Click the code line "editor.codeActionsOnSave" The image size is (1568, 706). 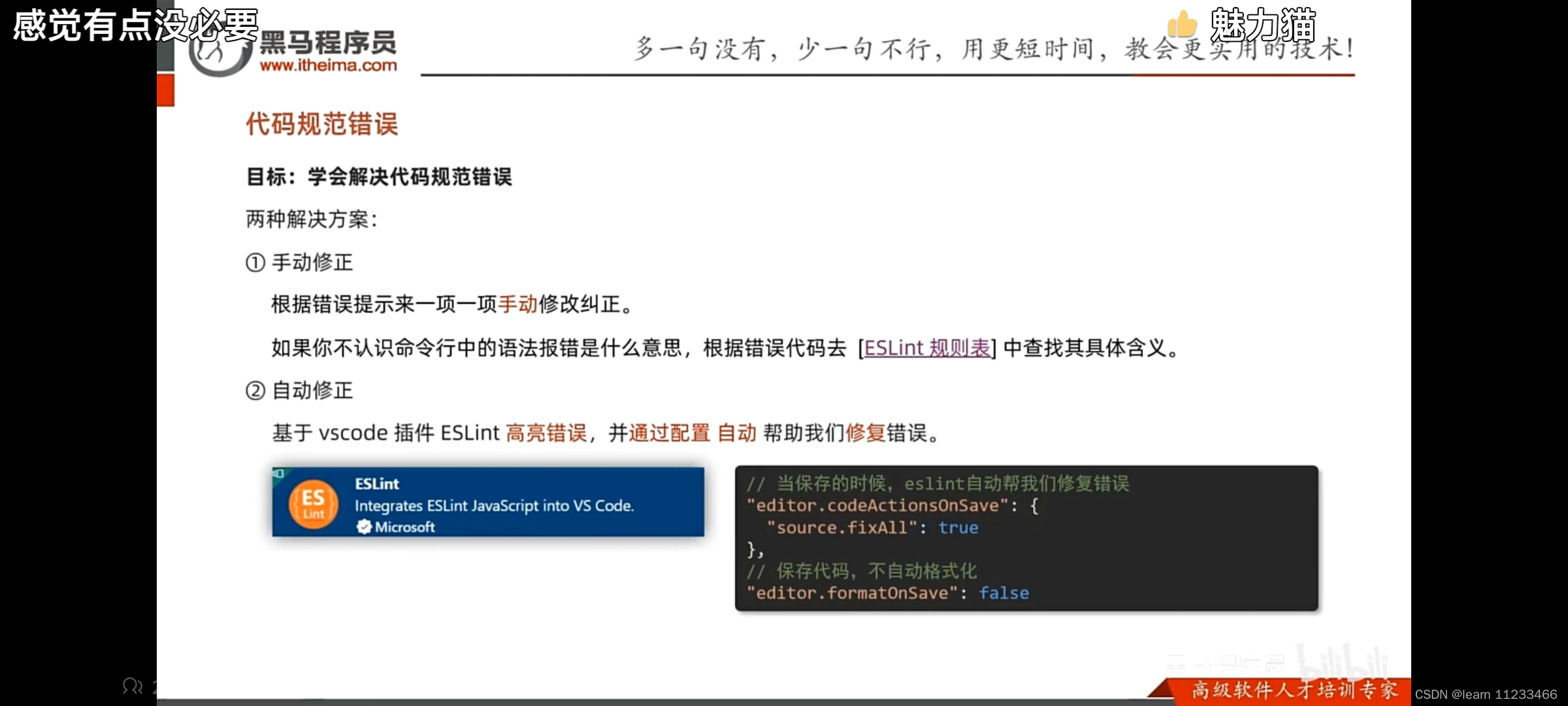click(x=892, y=505)
